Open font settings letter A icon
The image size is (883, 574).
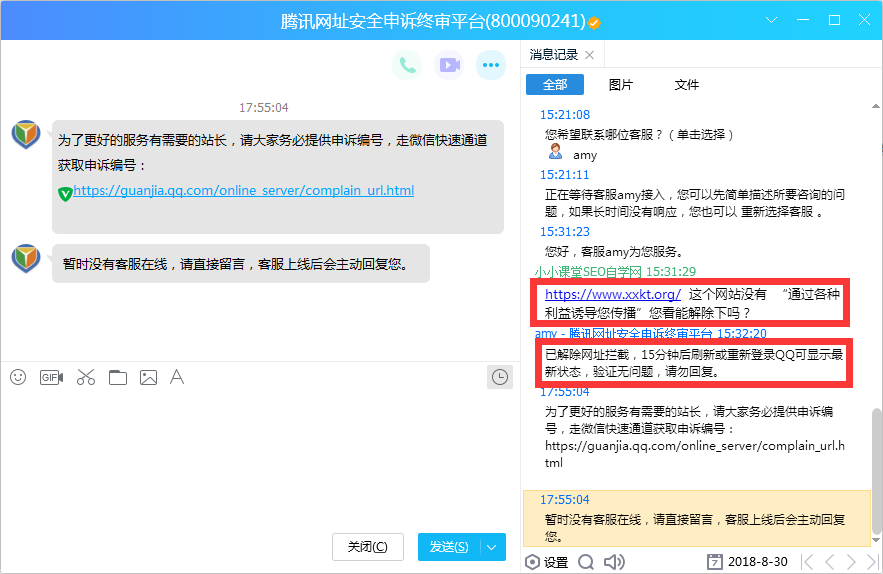tap(177, 377)
